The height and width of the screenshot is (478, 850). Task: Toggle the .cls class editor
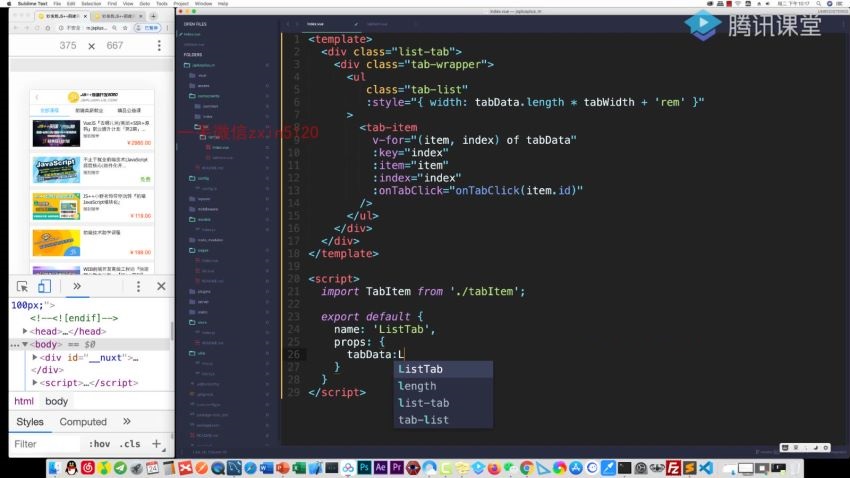click(130, 444)
